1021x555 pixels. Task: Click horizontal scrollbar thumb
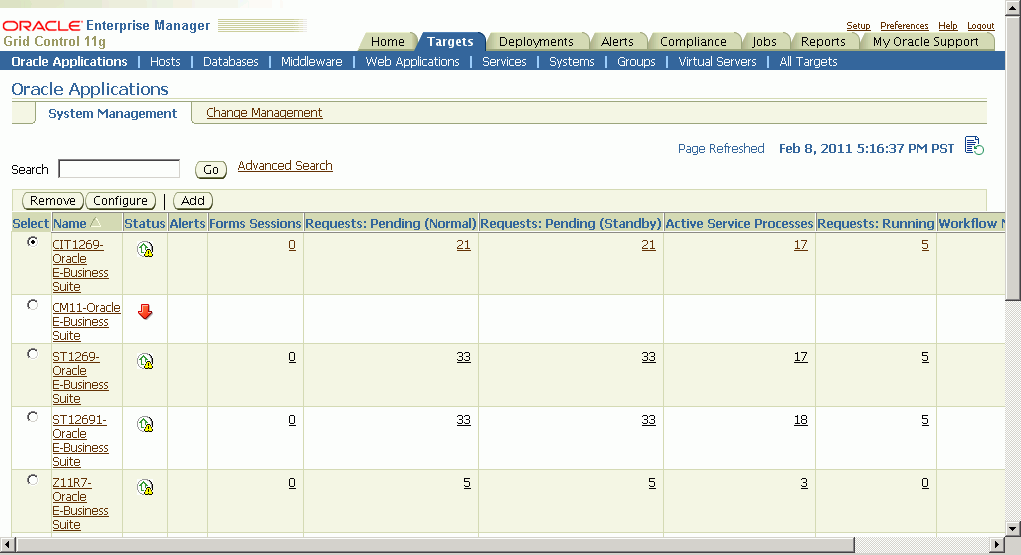(434, 544)
